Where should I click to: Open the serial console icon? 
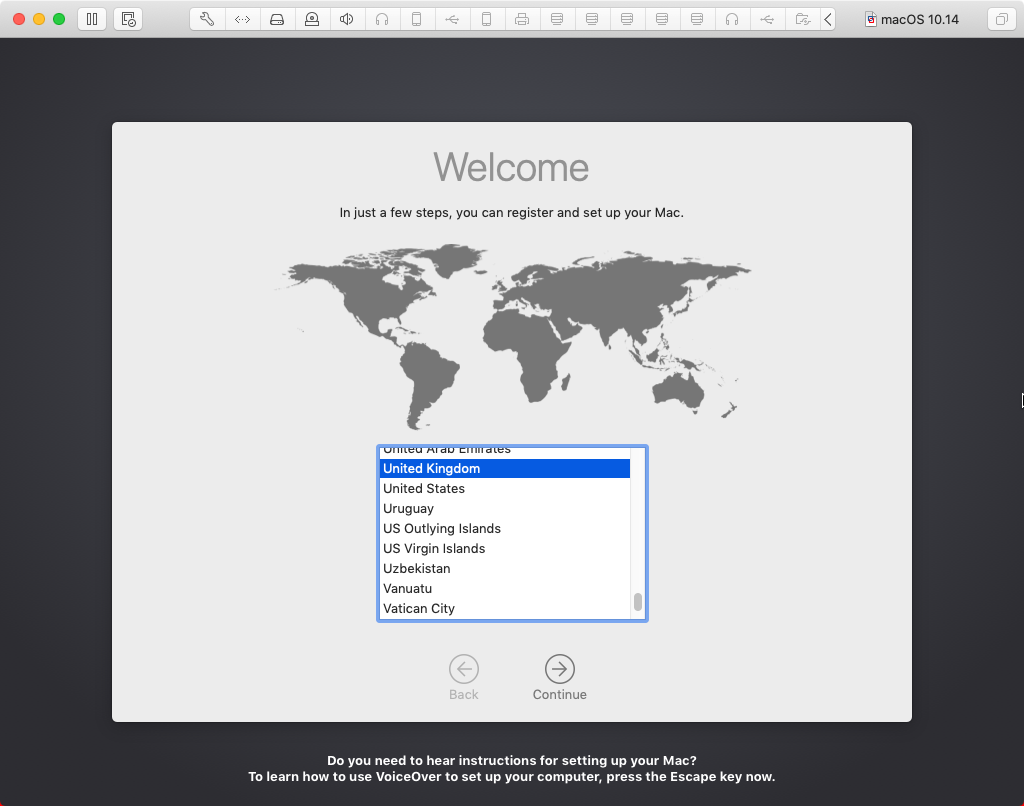[x=242, y=19]
